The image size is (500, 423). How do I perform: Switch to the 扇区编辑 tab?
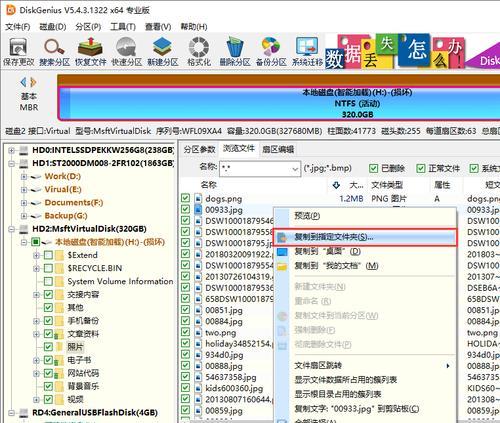[x=278, y=149]
